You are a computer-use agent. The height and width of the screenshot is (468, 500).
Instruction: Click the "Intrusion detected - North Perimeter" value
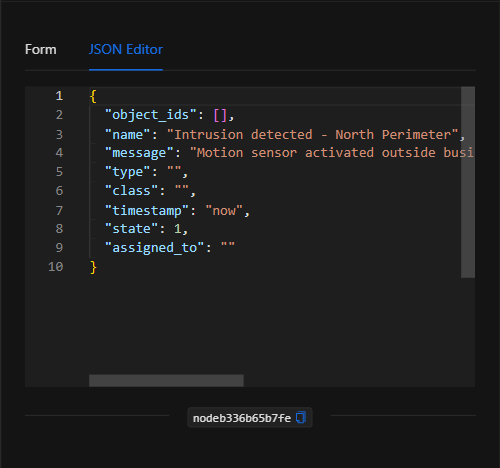coord(312,135)
